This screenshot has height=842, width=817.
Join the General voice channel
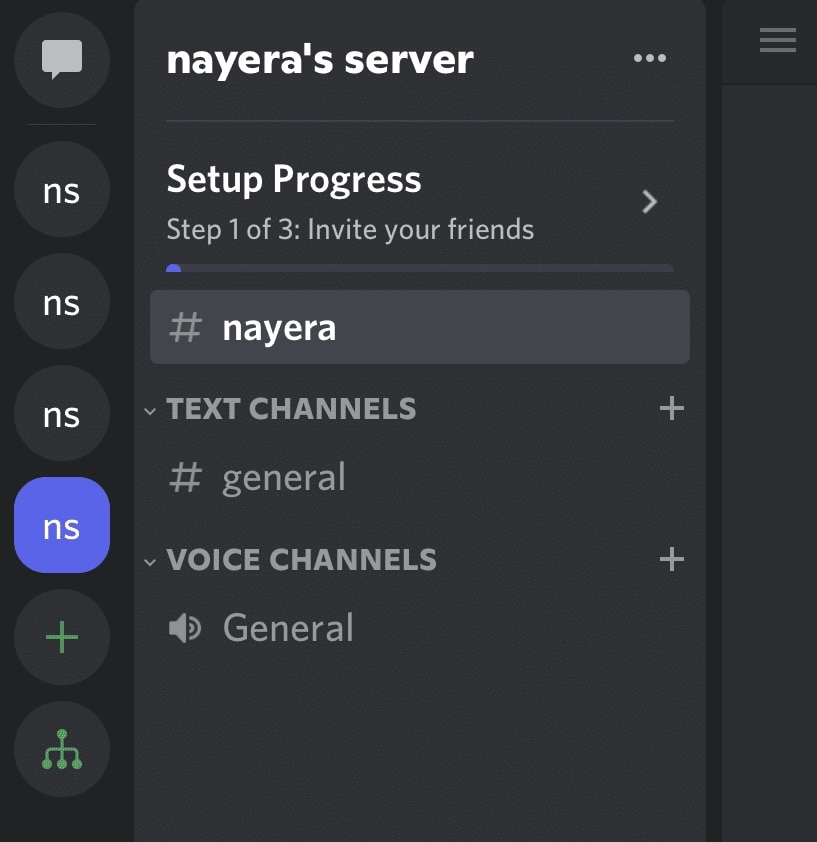[x=420, y=628]
